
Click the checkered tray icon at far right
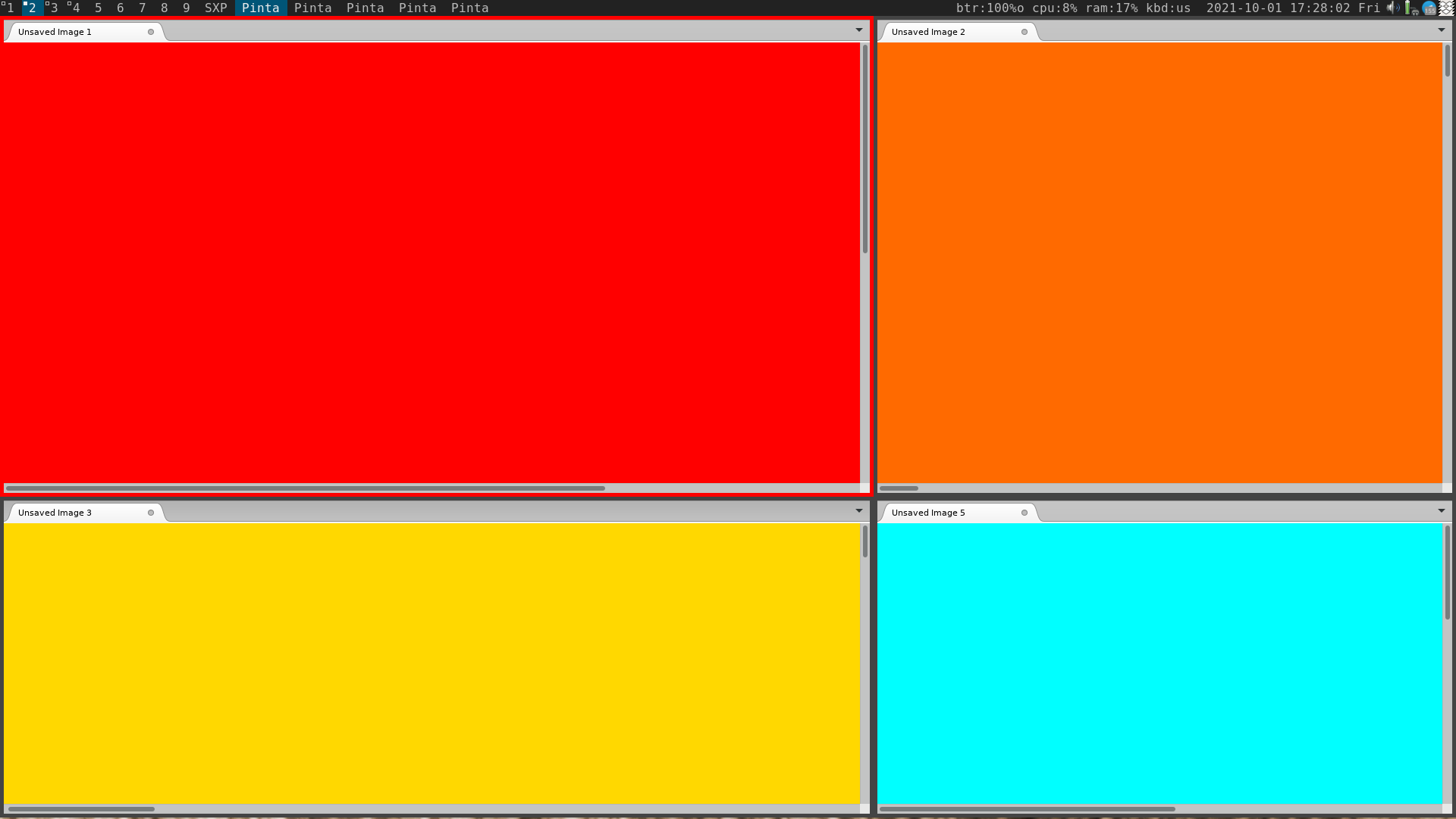(1447, 8)
